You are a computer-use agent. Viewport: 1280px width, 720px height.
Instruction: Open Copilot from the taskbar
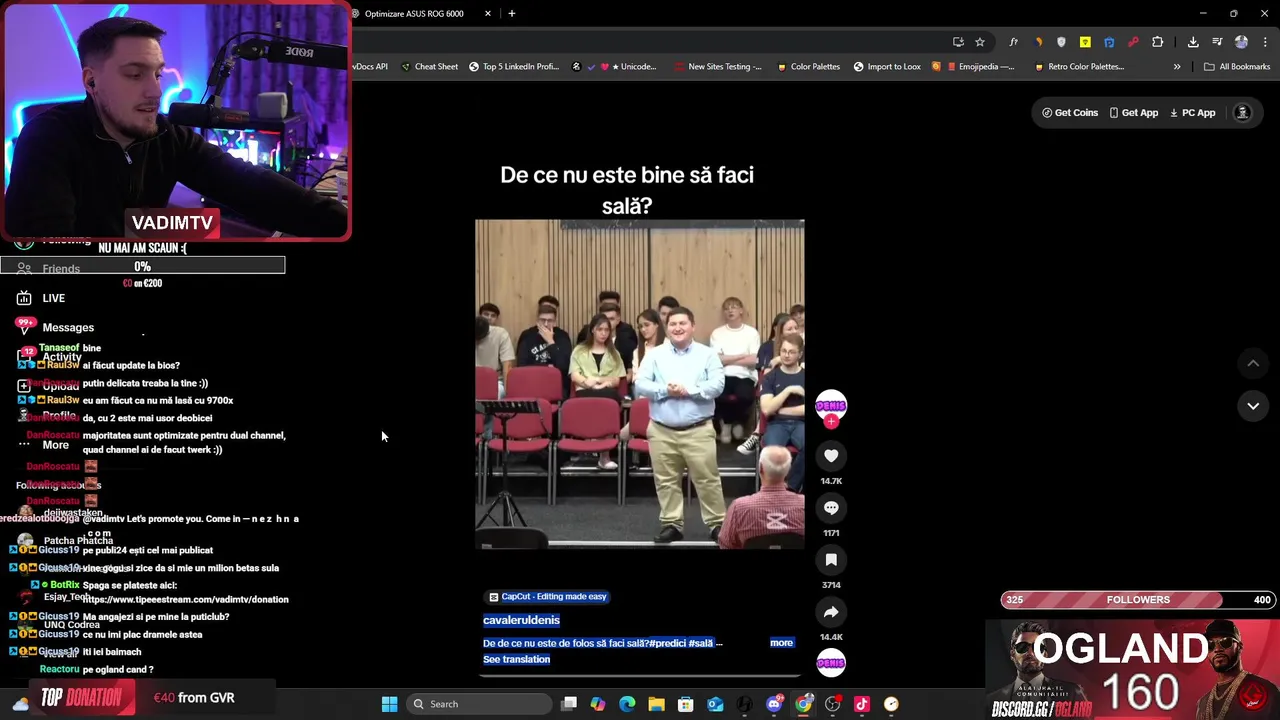598,704
